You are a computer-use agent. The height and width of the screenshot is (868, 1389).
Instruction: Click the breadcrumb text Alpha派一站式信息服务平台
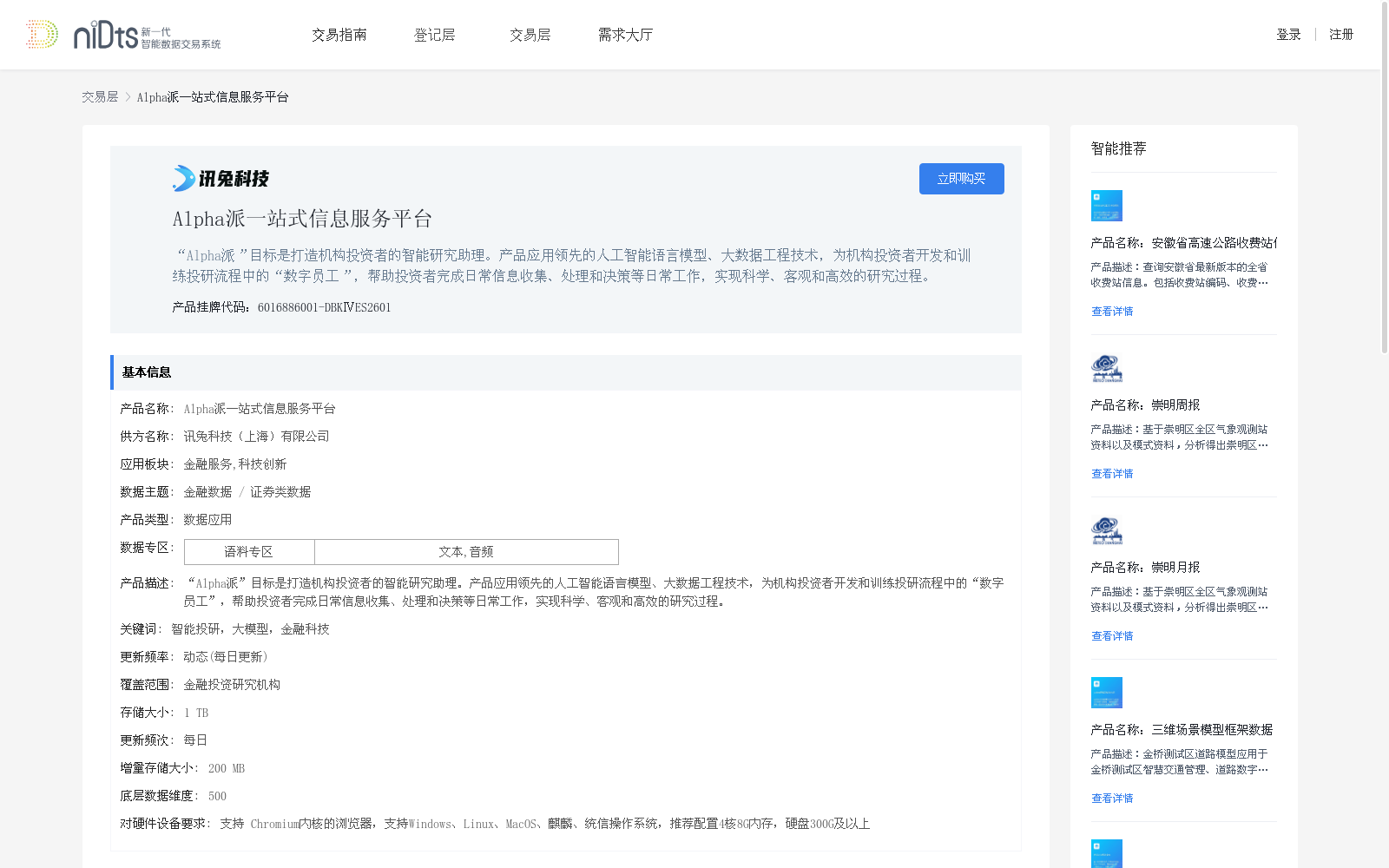coord(213,97)
